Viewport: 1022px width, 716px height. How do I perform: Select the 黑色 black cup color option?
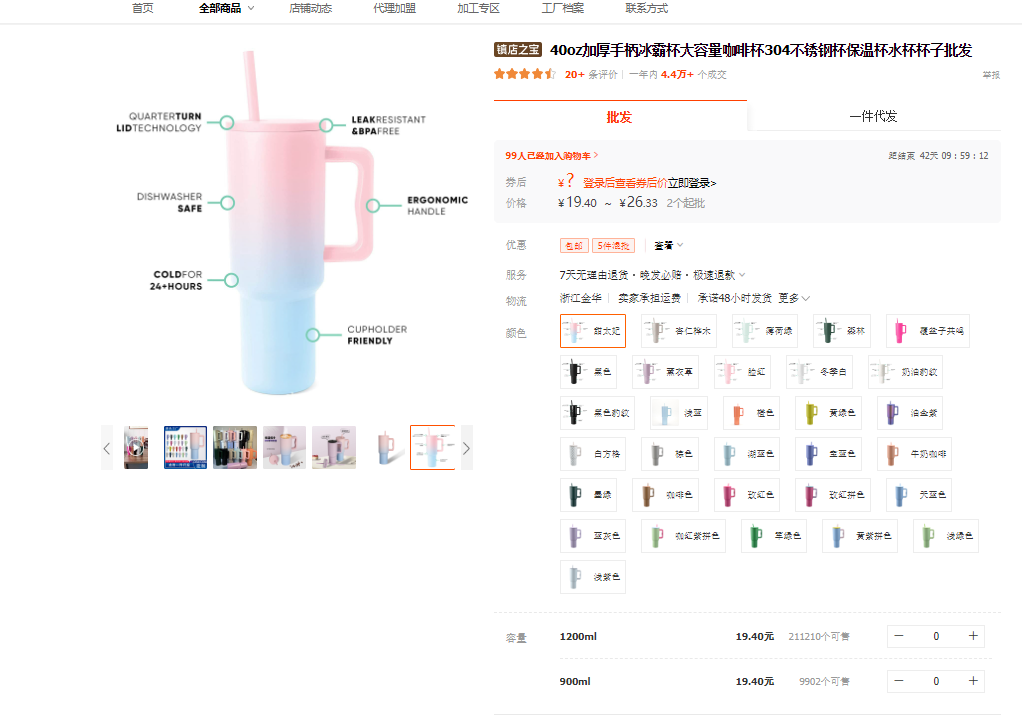587,372
